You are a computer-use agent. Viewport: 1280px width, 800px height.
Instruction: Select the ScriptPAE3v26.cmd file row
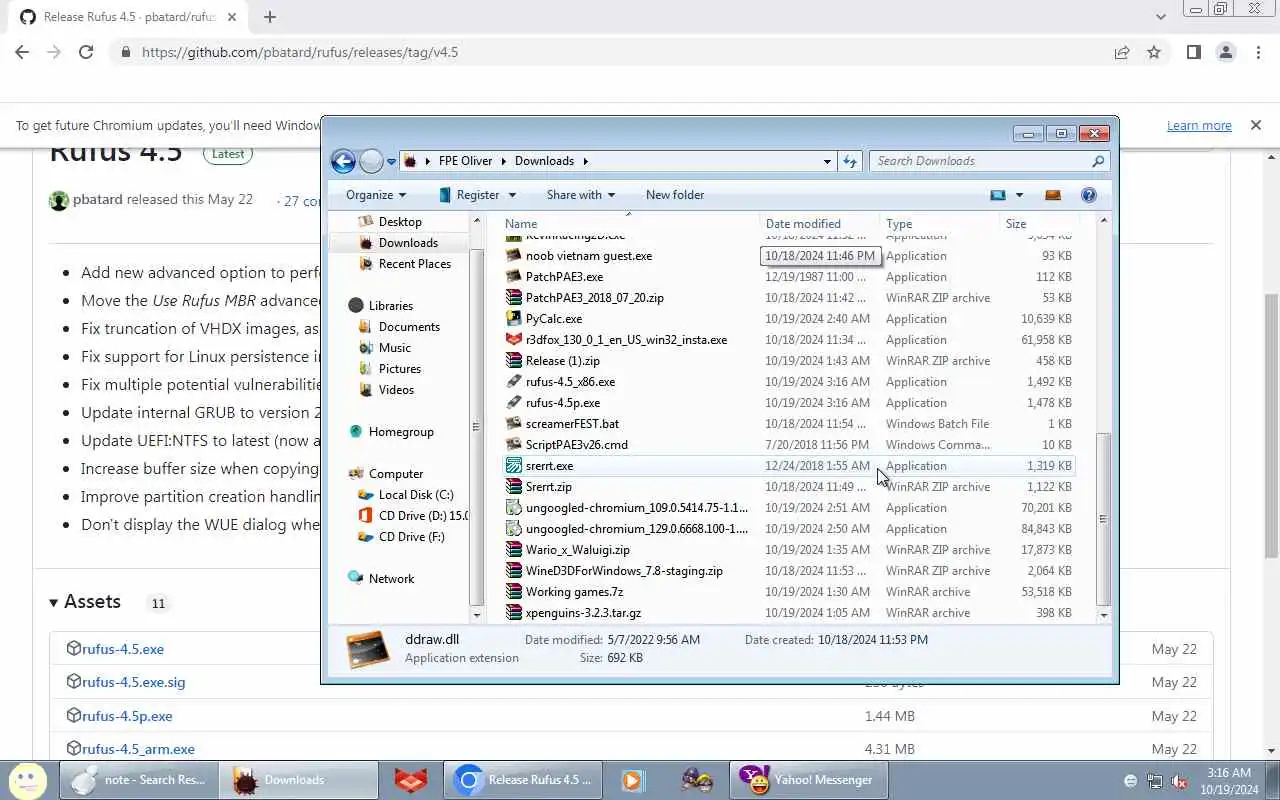pyautogui.click(x=788, y=445)
